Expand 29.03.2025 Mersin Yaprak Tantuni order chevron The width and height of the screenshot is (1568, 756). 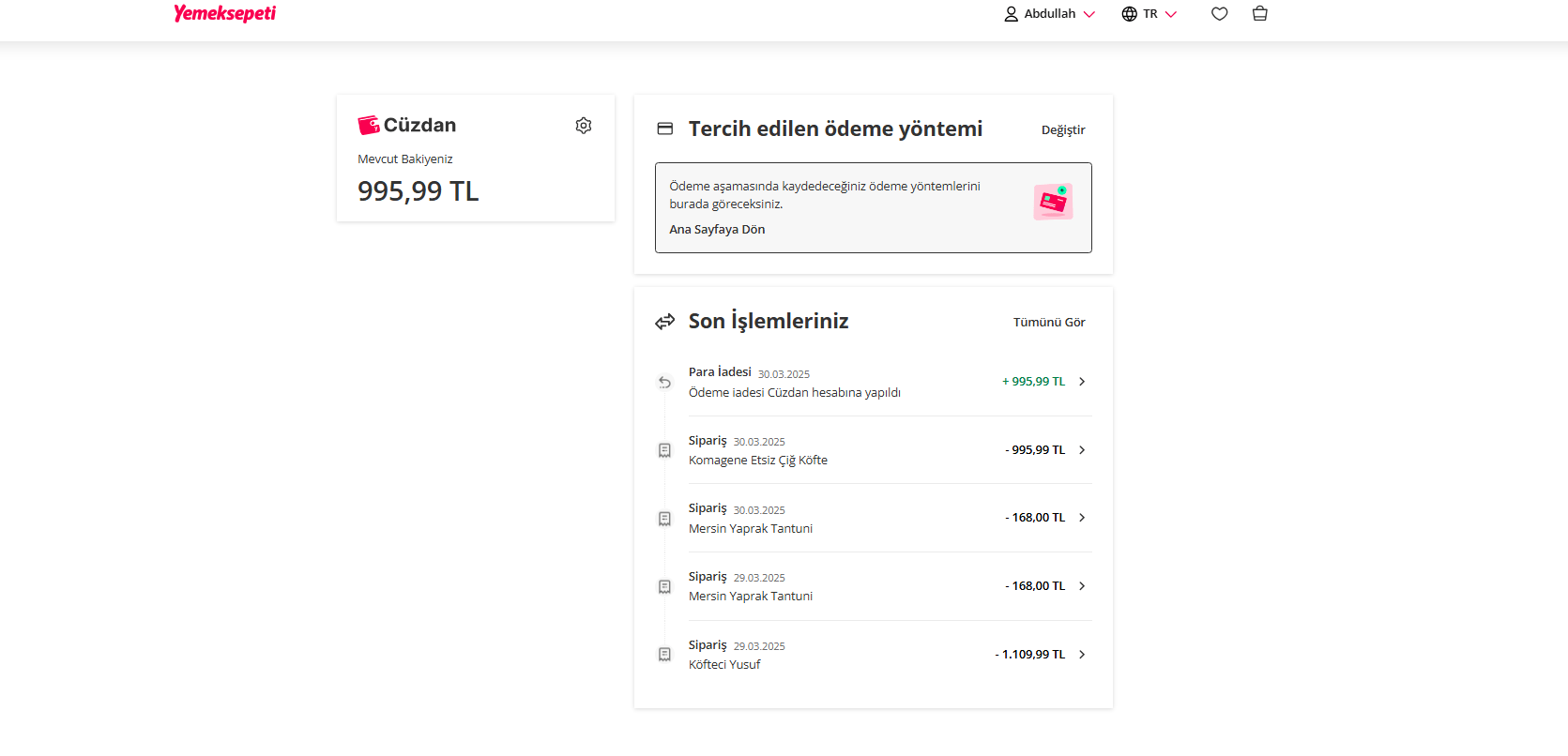[1082, 586]
